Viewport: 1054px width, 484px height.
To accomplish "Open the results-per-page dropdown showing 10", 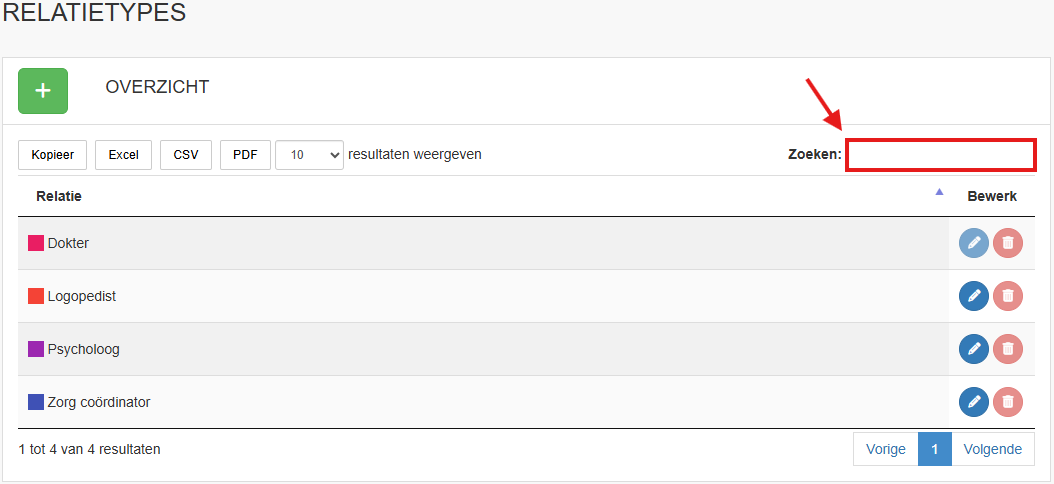I will [309, 155].
